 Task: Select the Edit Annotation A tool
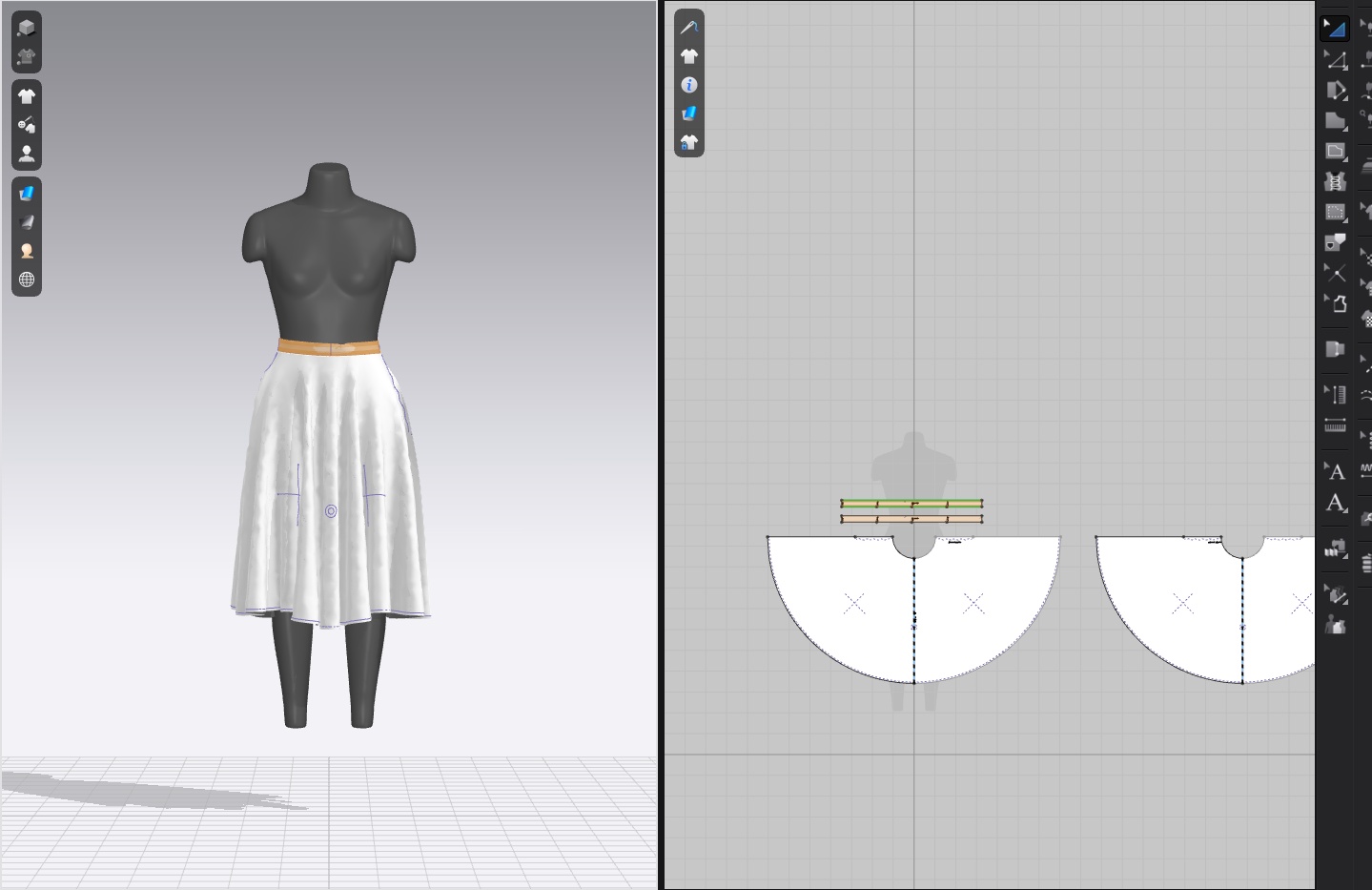[1335, 503]
